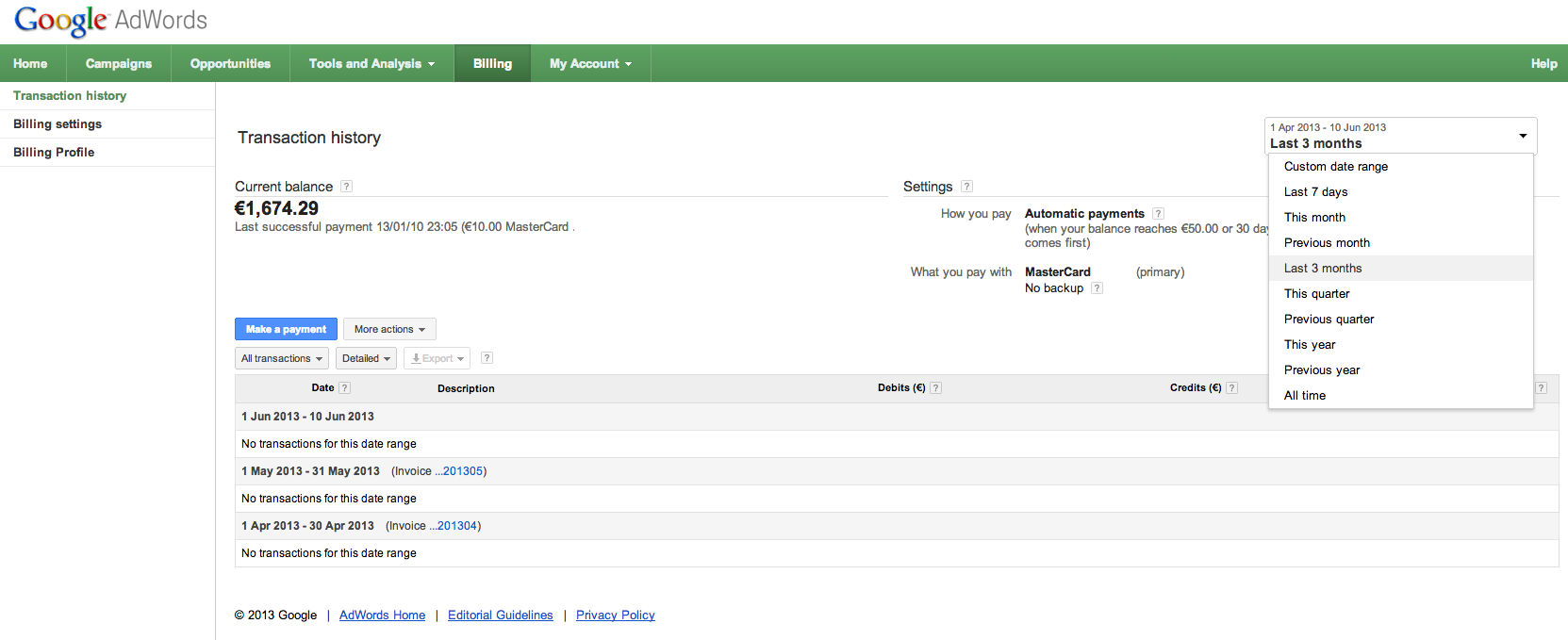The height and width of the screenshot is (640, 1568).
Task: Open the Privacy Policy link
Action: [616, 615]
